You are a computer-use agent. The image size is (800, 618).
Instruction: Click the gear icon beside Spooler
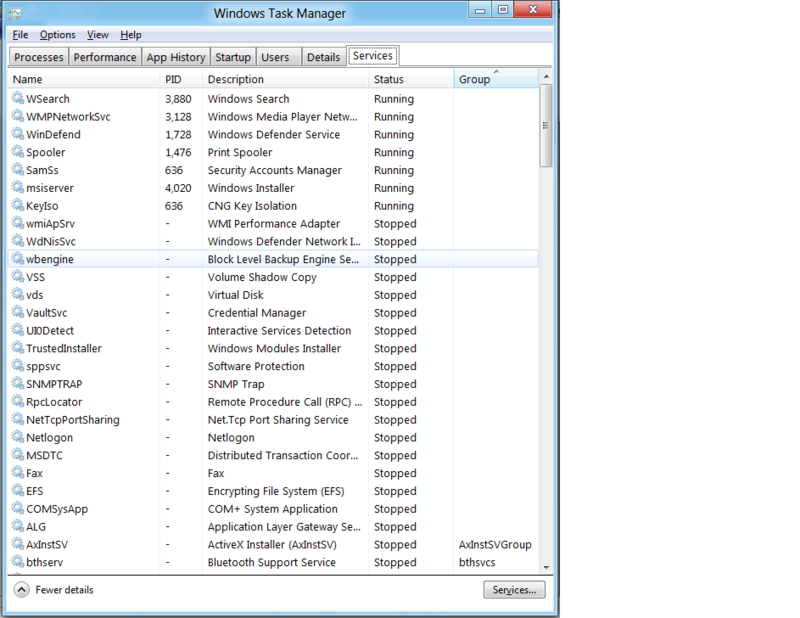pos(18,152)
